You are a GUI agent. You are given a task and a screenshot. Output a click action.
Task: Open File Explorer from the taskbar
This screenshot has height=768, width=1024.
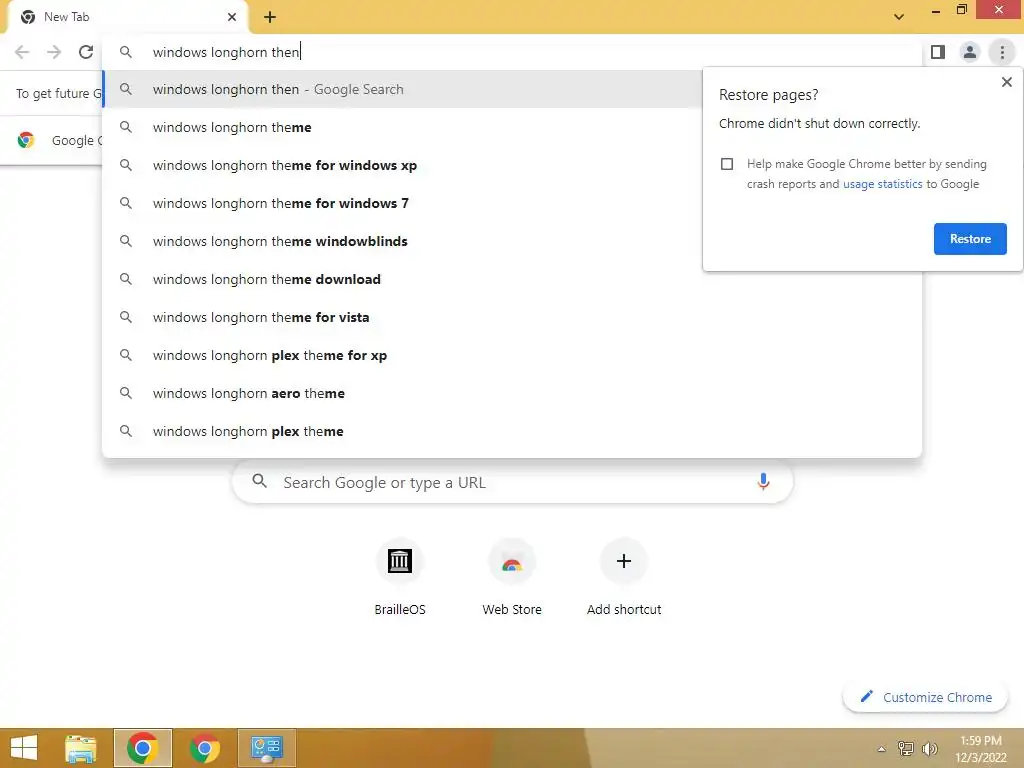coord(81,748)
